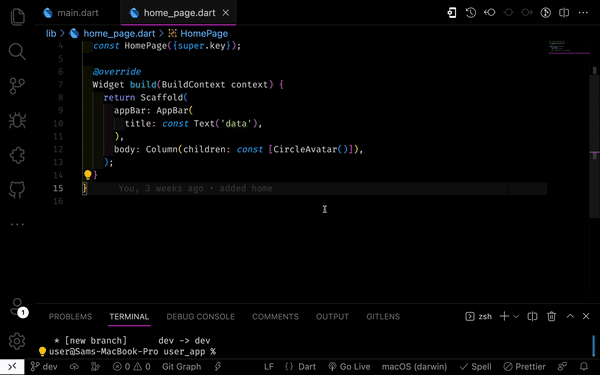This screenshot has width=600, height=375.
Task: Toggle Spell checker in status bar
Action: [x=475, y=367]
